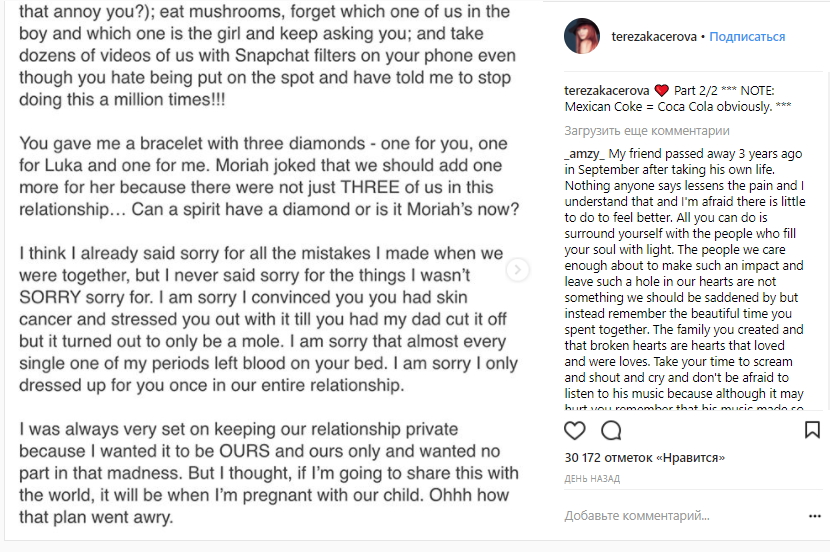Open terezakacerova username in post header
The height and width of the screenshot is (552, 830).
(656, 37)
